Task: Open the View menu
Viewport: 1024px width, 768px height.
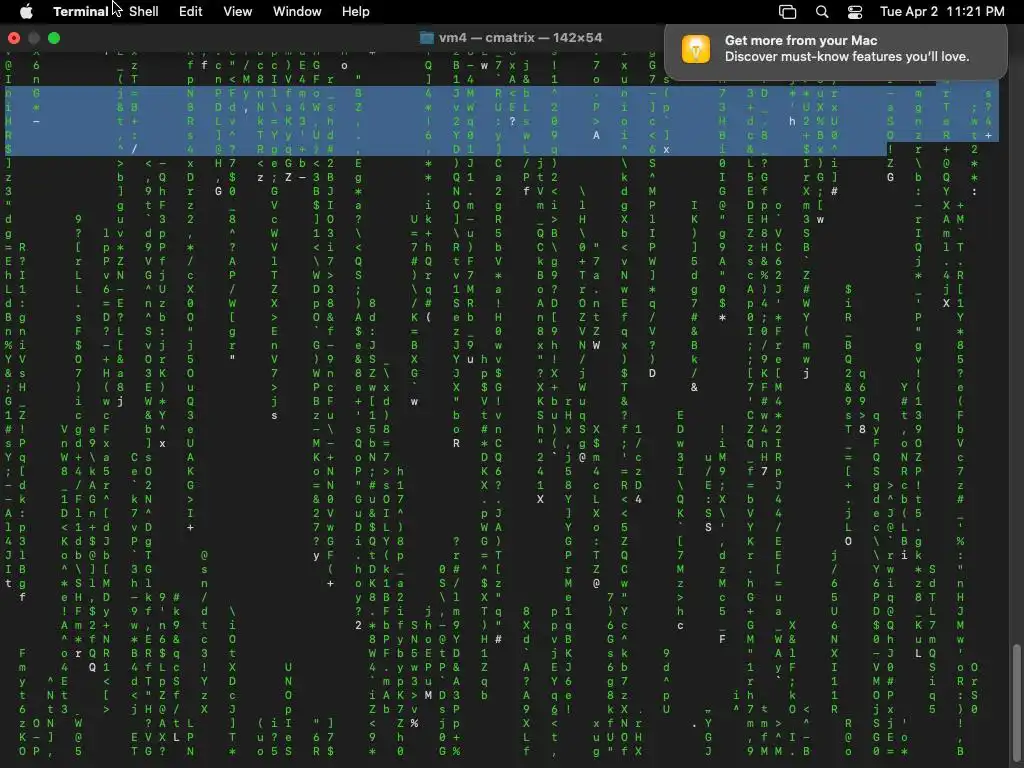Action: 238,11
